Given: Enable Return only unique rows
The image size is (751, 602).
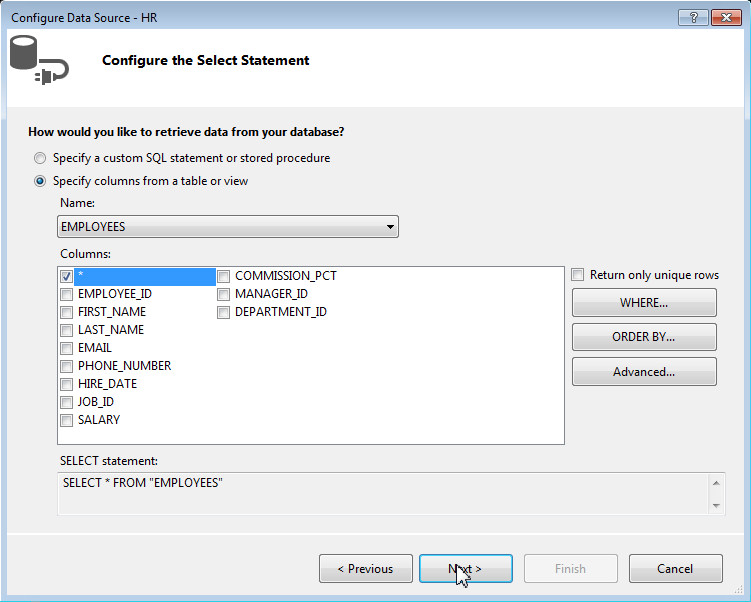Looking at the screenshot, I should [x=578, y=275].
